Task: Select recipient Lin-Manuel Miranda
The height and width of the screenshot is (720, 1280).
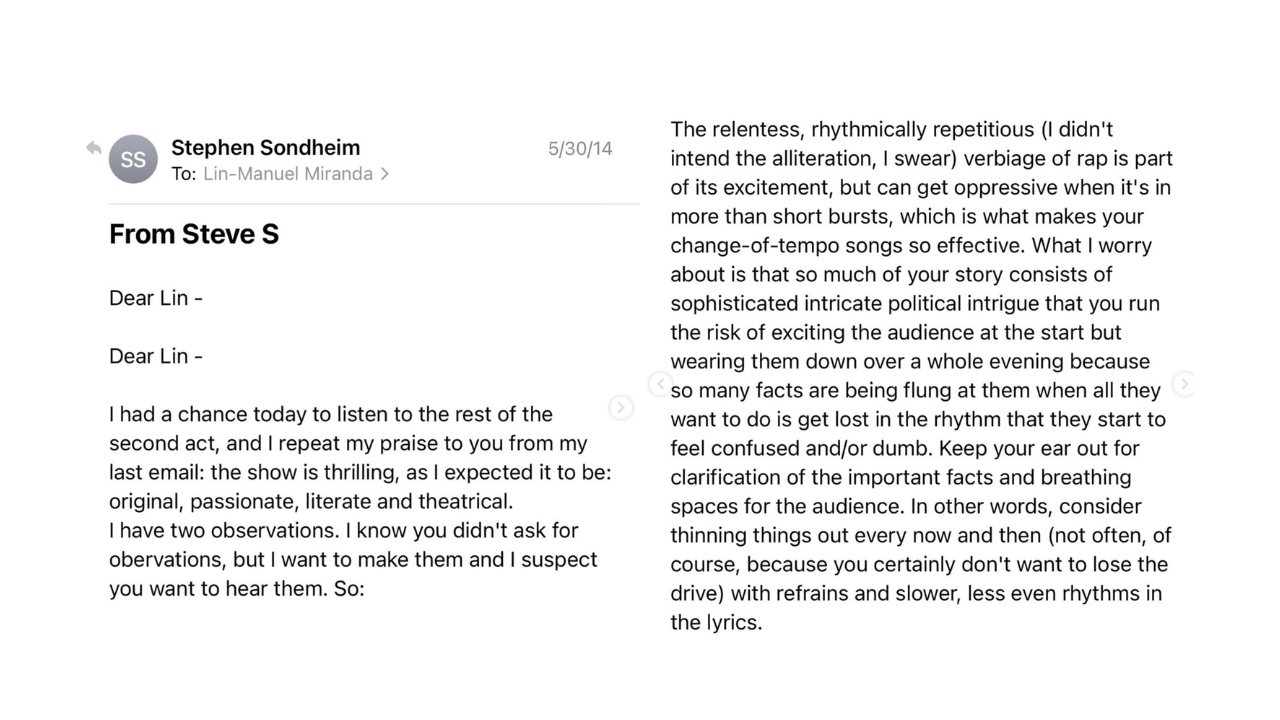Action: tap(288, 174)
